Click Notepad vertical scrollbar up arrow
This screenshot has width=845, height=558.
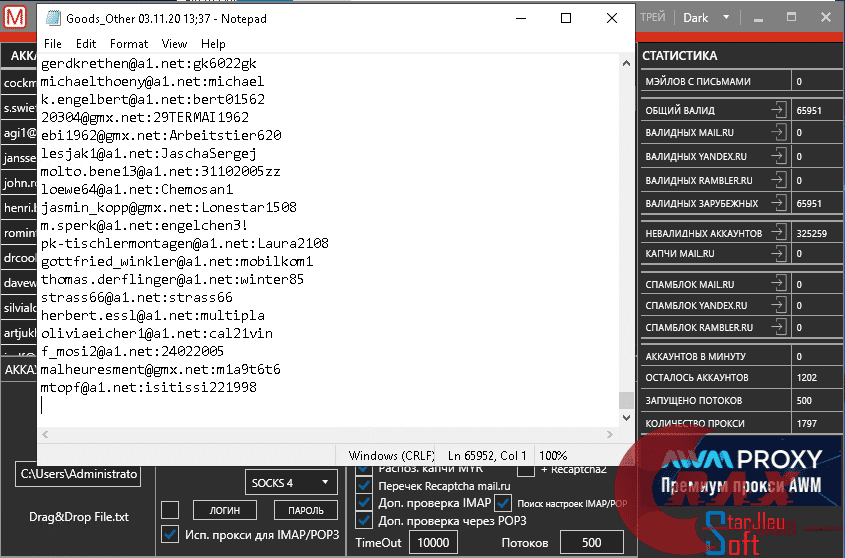626,63
